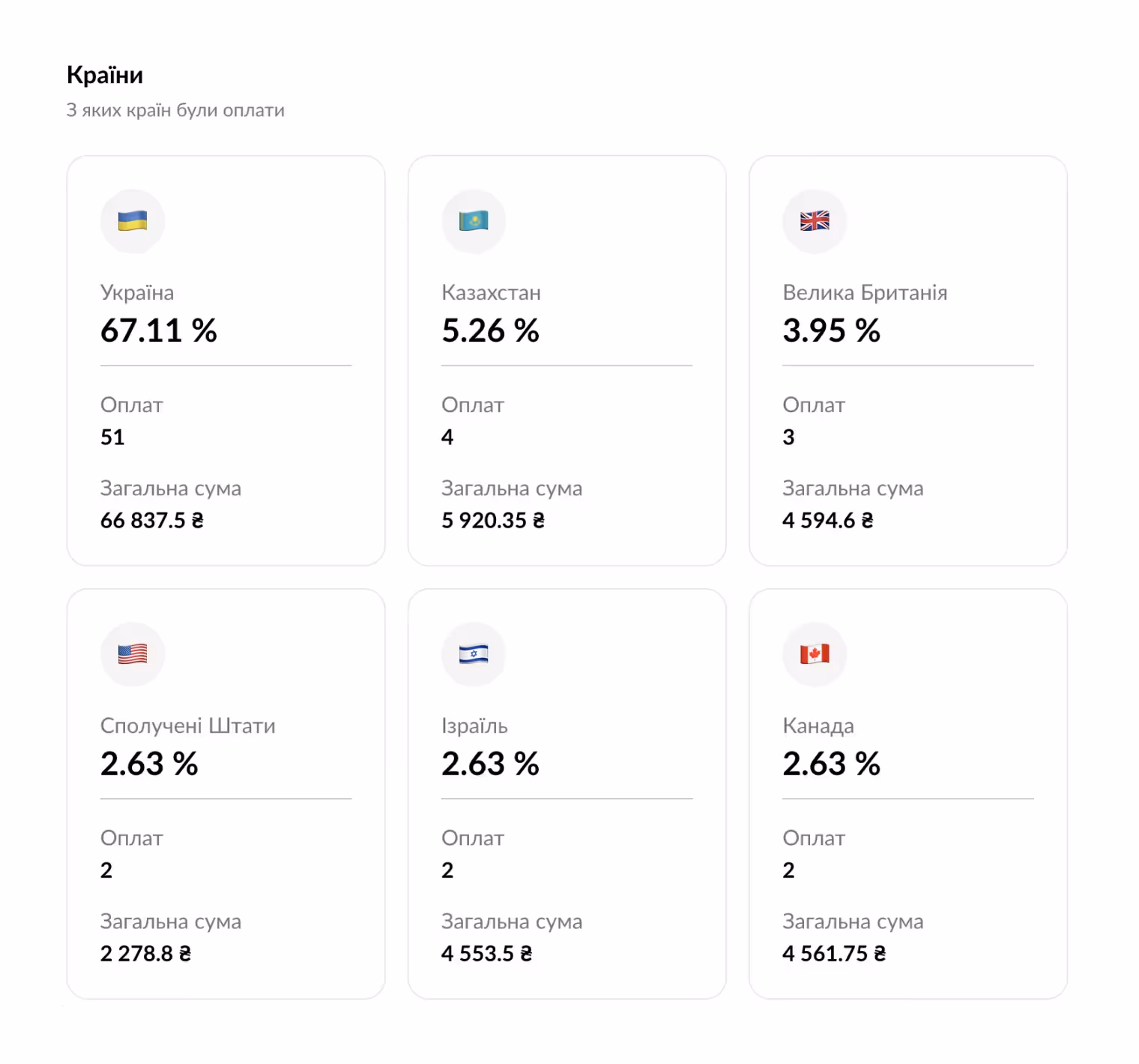Click the Країни section heading
Viewport: 1139px width, 1064px height.
tap(105, 74)
